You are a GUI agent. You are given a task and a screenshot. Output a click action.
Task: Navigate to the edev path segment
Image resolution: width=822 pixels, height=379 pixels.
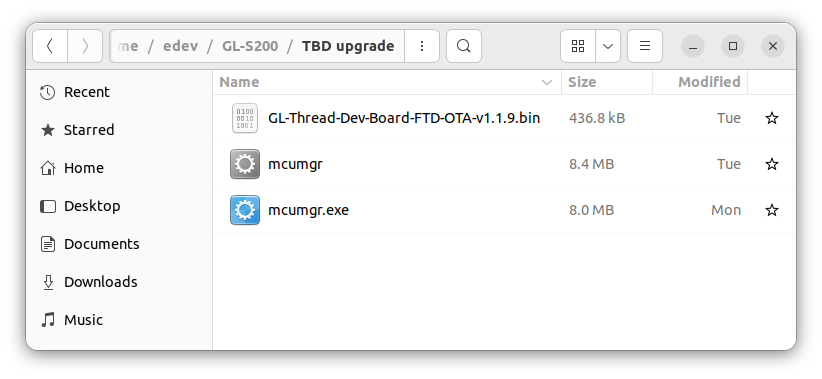(x=180, y=46)
